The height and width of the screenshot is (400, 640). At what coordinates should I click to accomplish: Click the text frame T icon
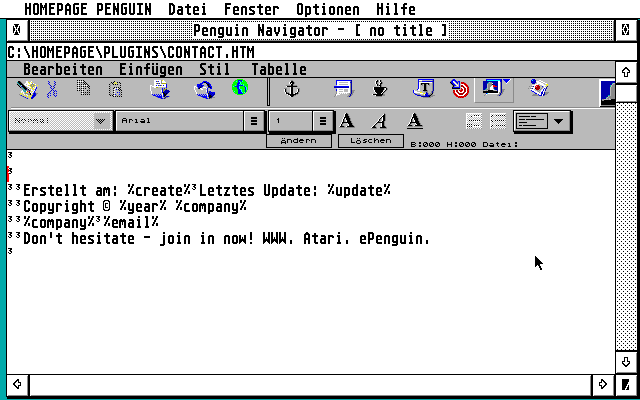[424, 88]
